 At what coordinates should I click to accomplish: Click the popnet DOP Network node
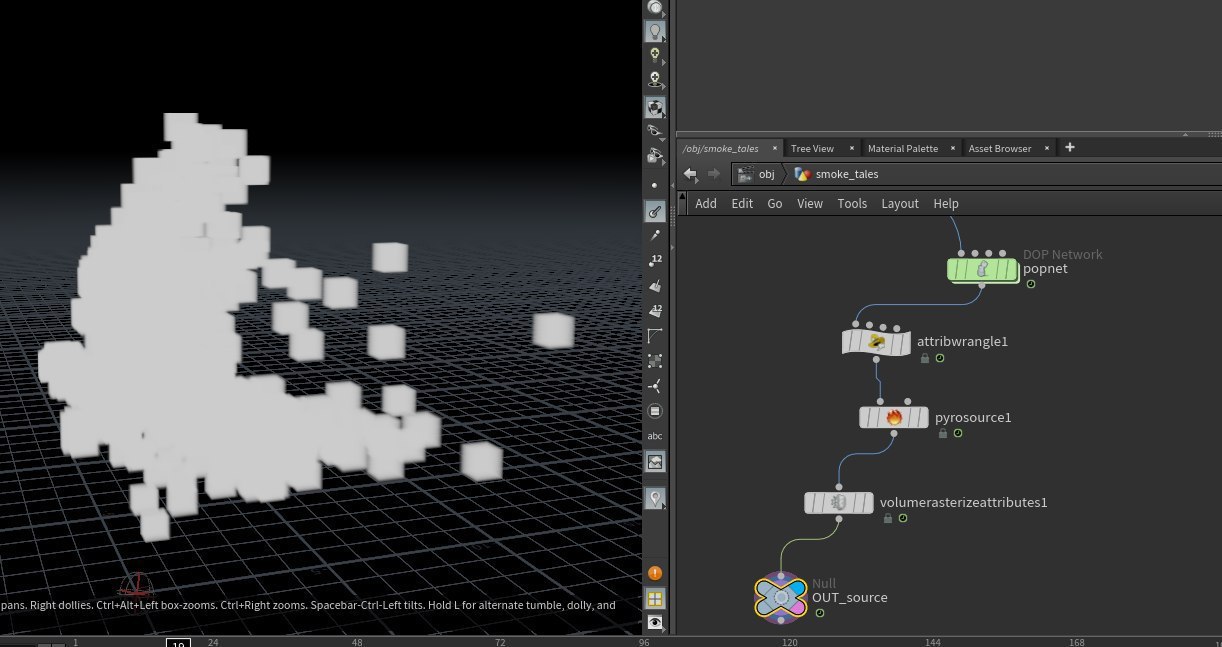click(x=982, y=269)
